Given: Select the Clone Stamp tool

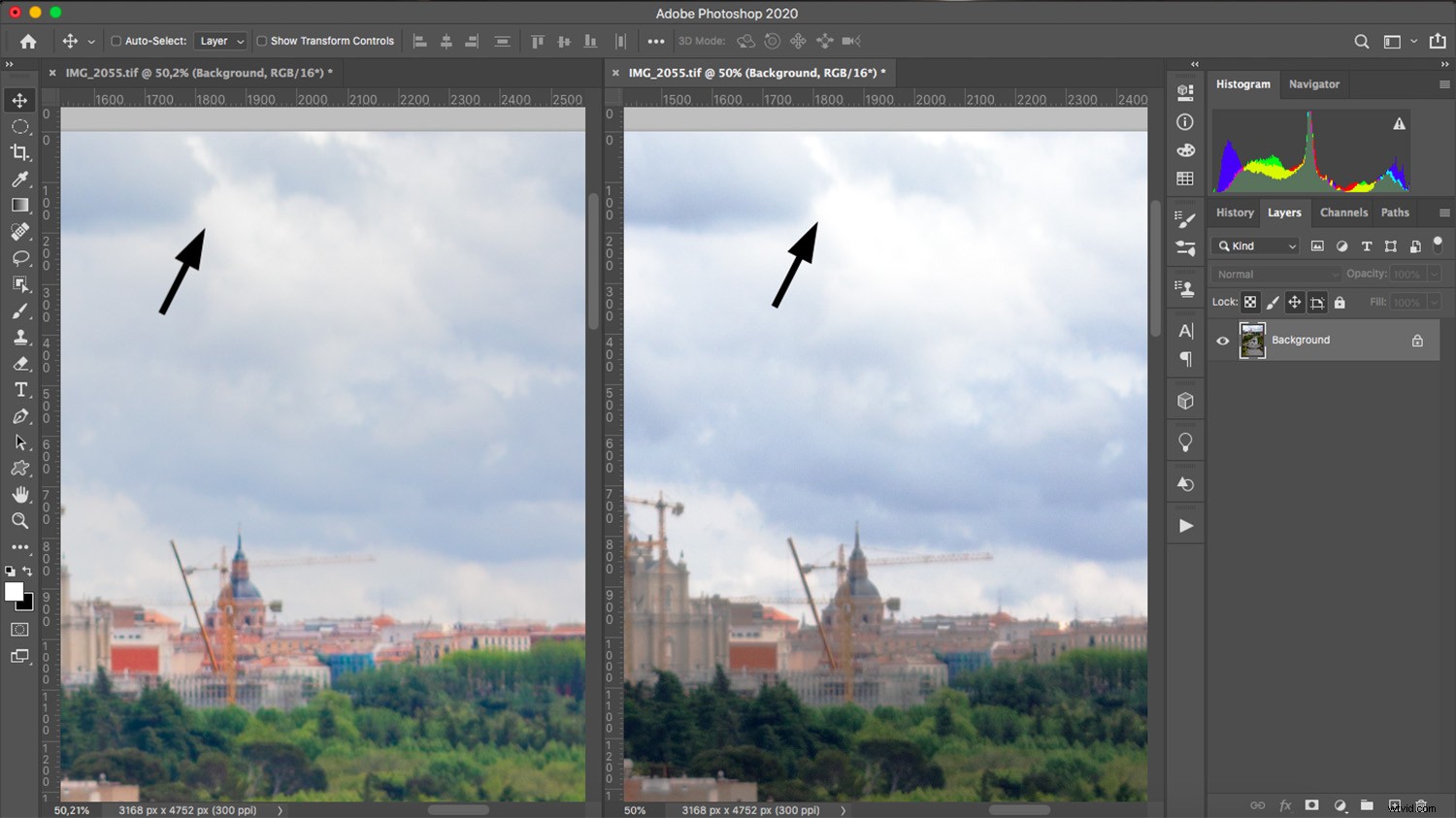Looking at the screenshot, I should point(19,337).
